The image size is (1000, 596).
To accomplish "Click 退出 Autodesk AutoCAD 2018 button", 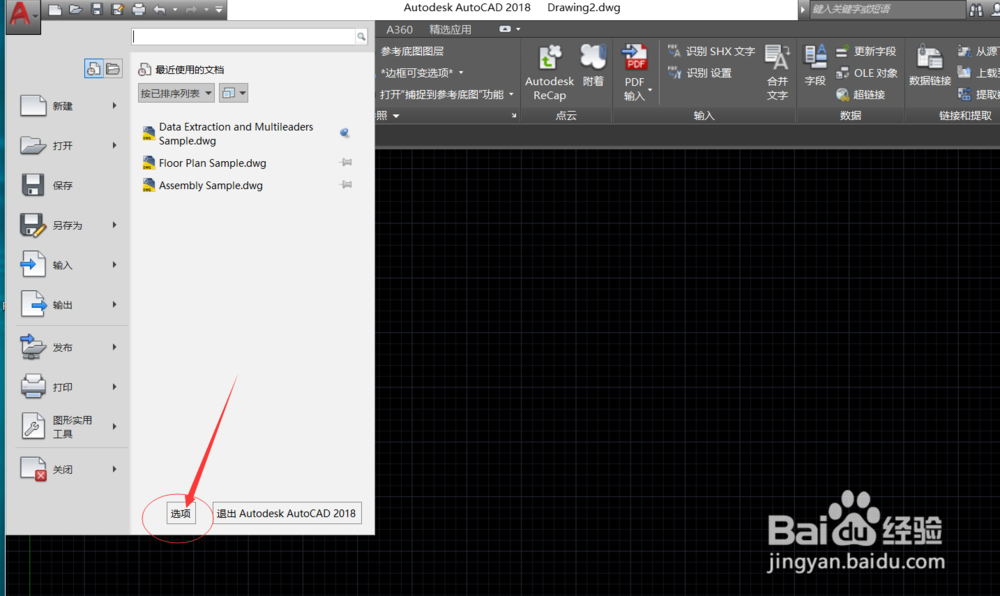I will click(286, 513).
